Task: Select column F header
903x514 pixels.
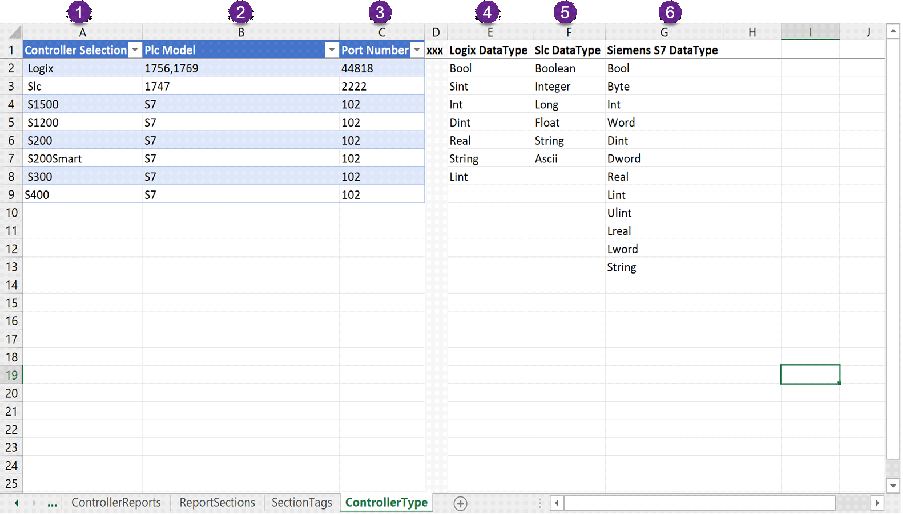Action: (569, 33)
